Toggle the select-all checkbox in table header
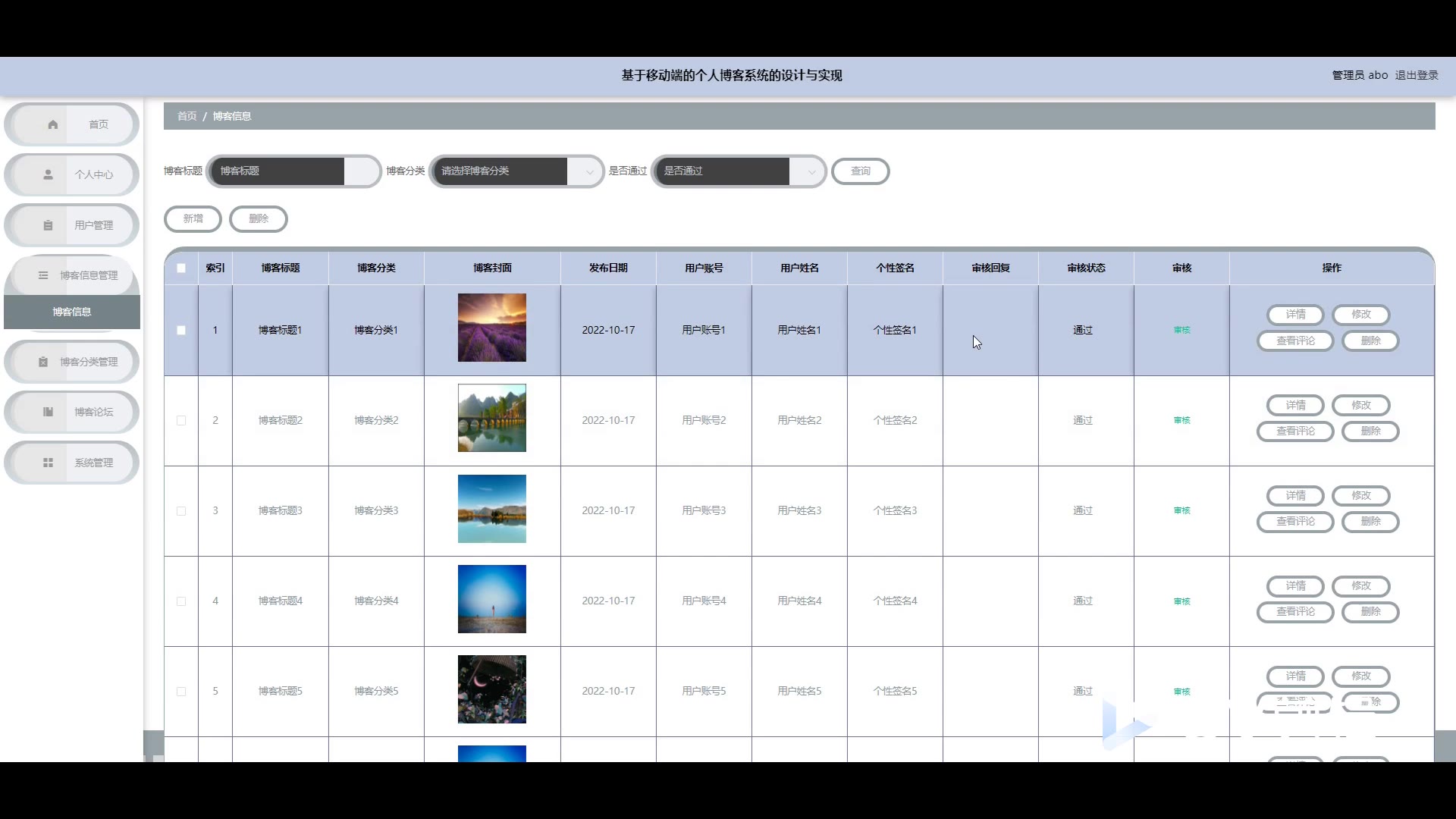Screen dimensions: 1456x819 pyautogui.click(x=181, y=268)
